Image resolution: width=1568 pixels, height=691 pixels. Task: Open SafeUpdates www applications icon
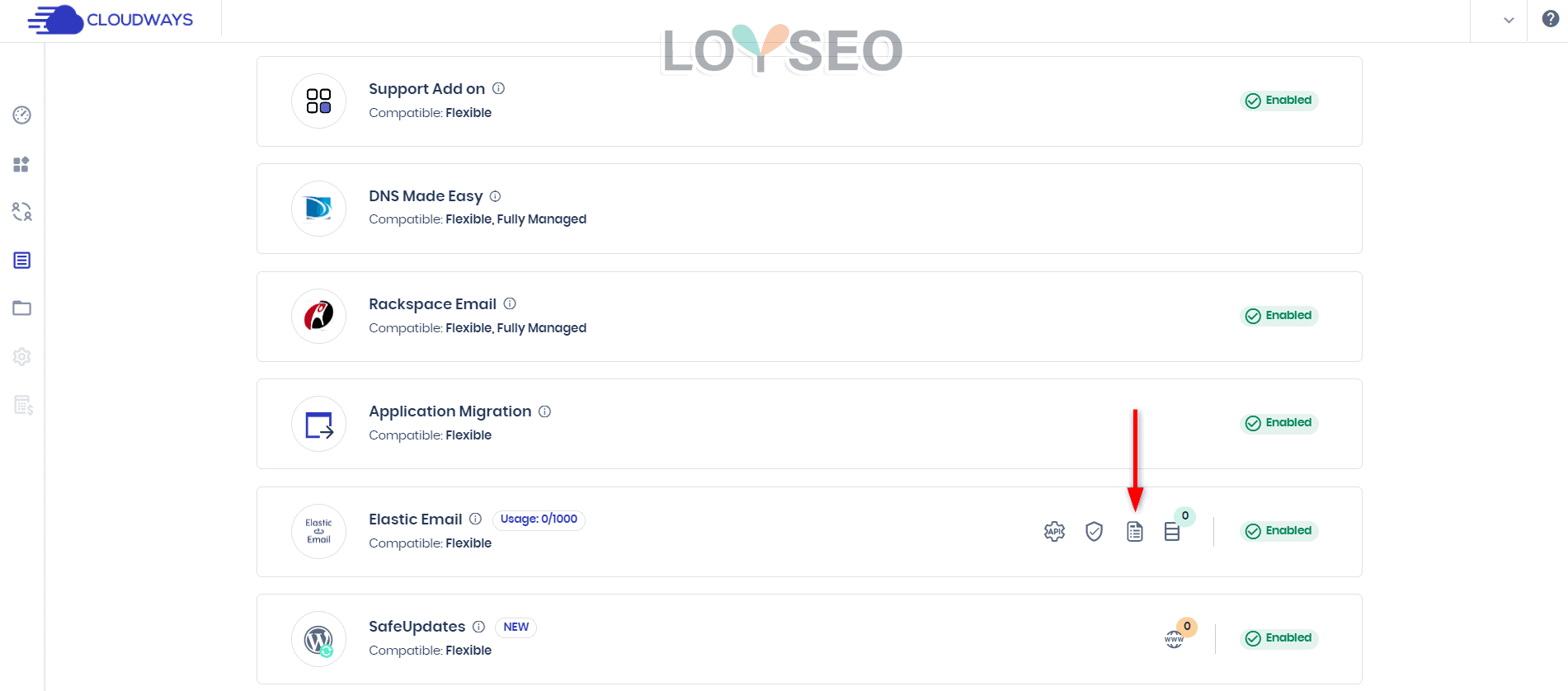coord(1174,639)
